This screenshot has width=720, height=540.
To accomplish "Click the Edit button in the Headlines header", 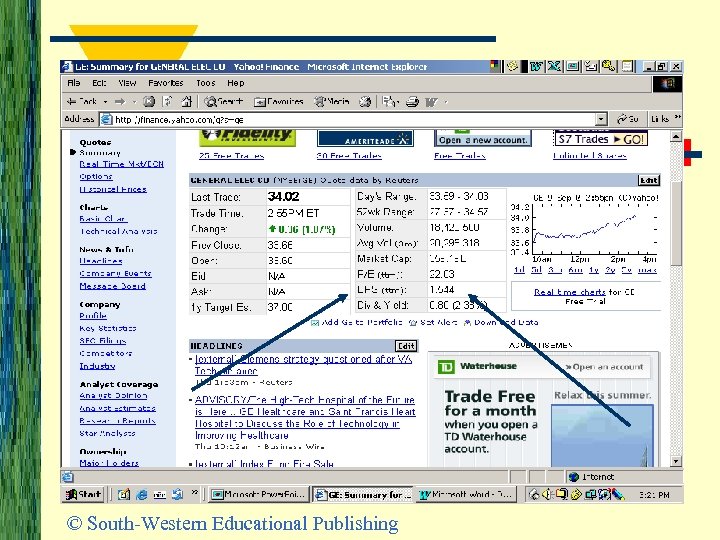I will [406, 346].
